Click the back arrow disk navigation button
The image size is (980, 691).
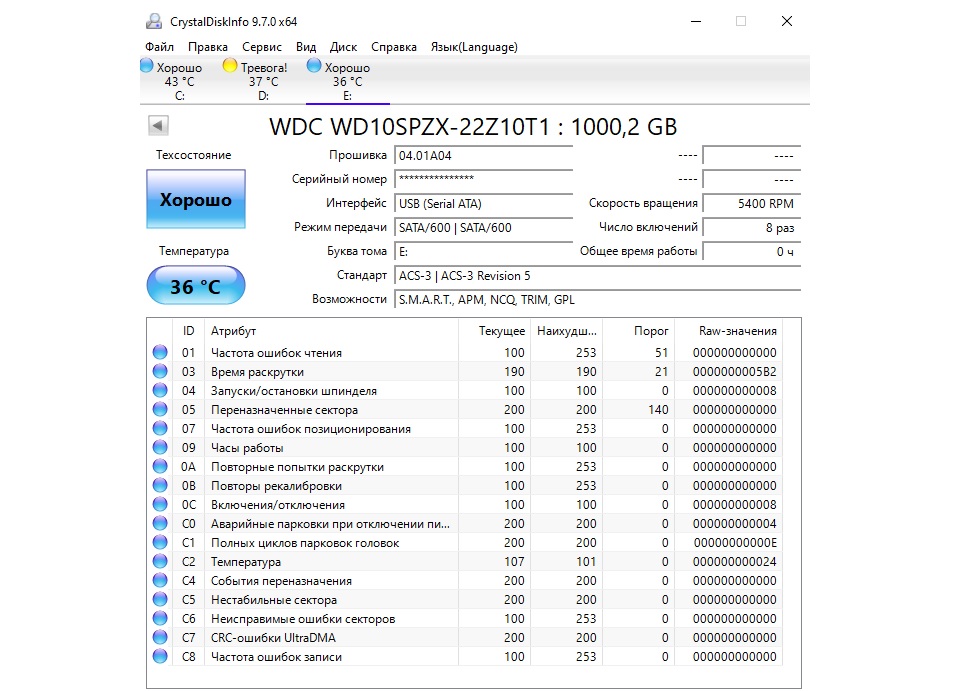click(158, 126)
